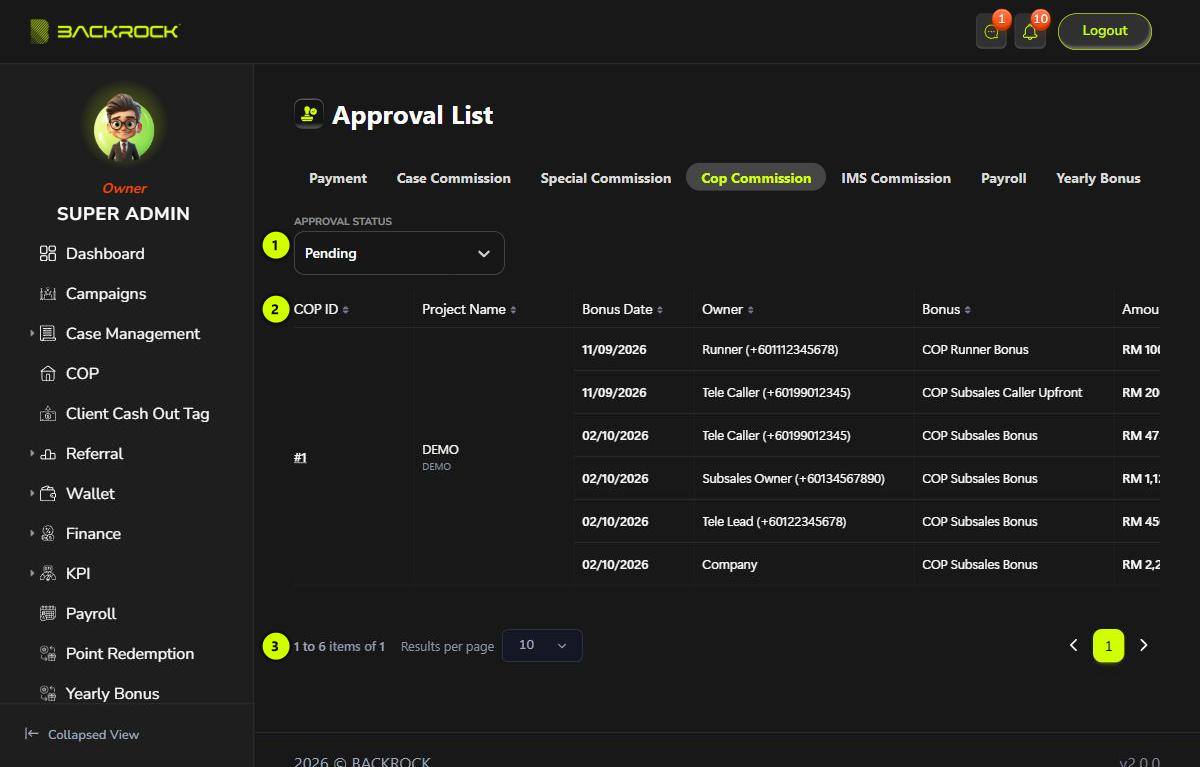Click the Wallet sidebar icon

coord(48,494)
